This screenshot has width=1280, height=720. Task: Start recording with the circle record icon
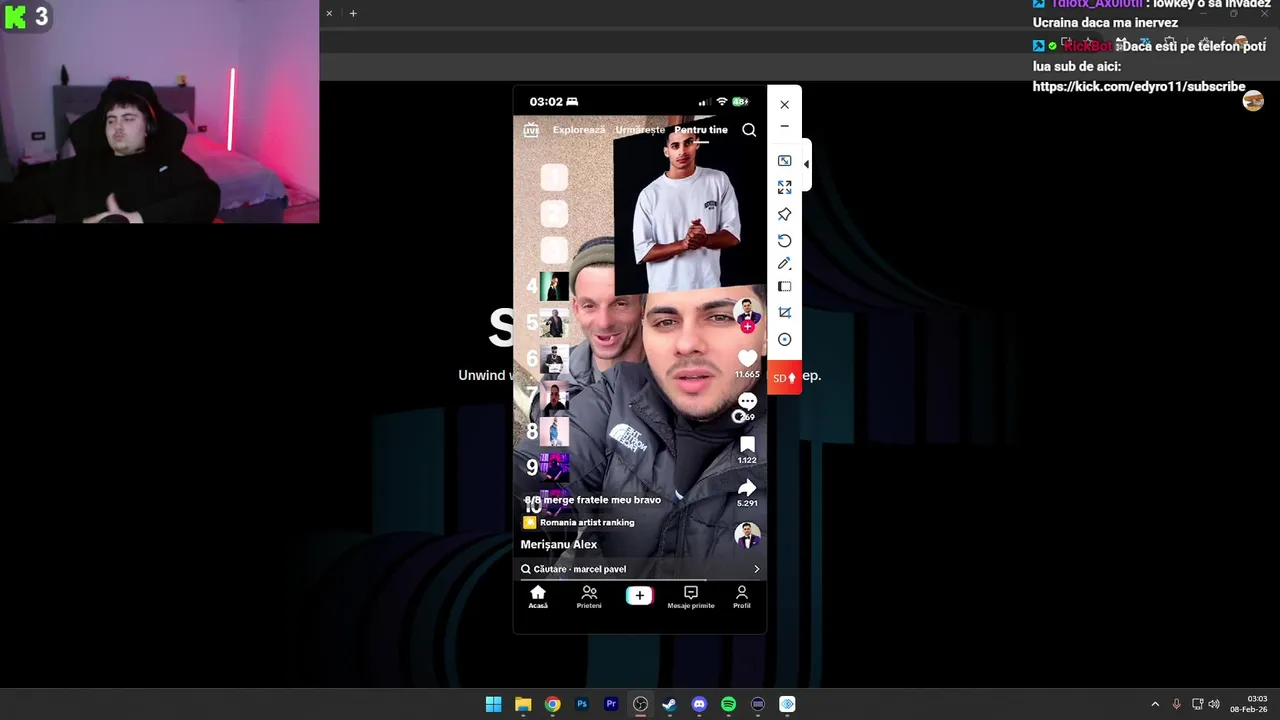point(784,340)
